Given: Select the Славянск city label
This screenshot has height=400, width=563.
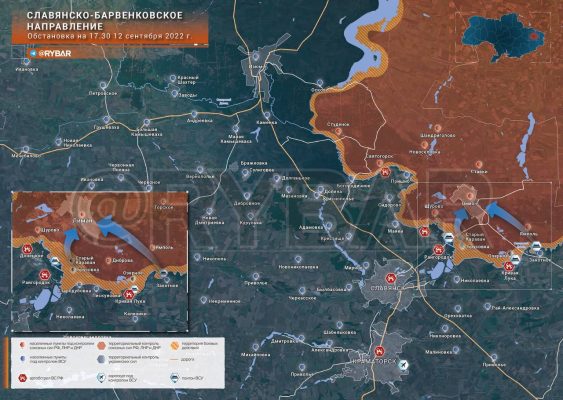Looking at the screenshot, I should tap(388, 288).
